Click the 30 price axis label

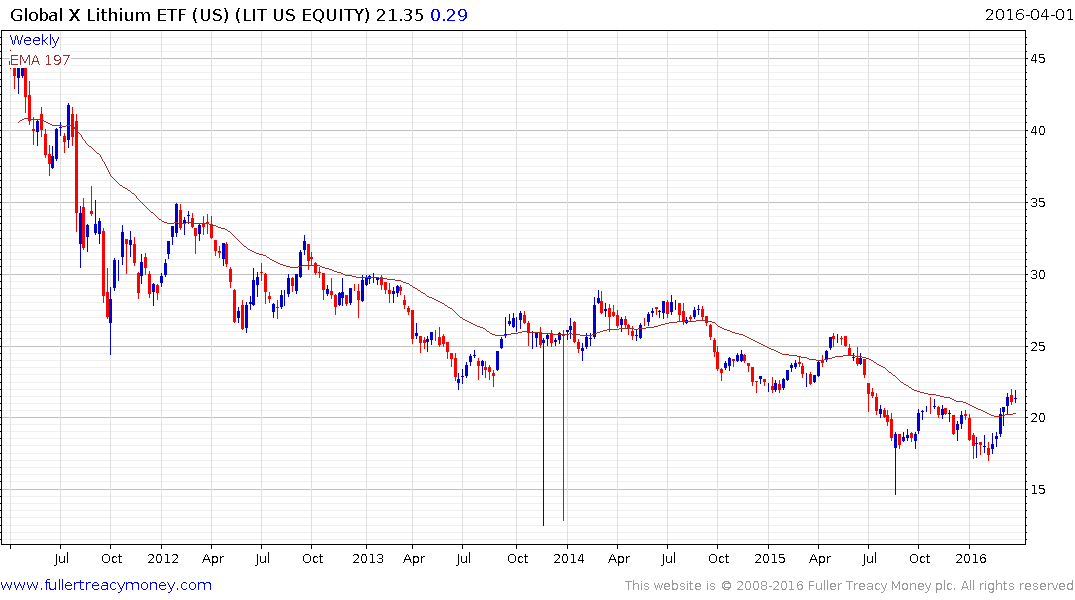(x=1037, y=275)
